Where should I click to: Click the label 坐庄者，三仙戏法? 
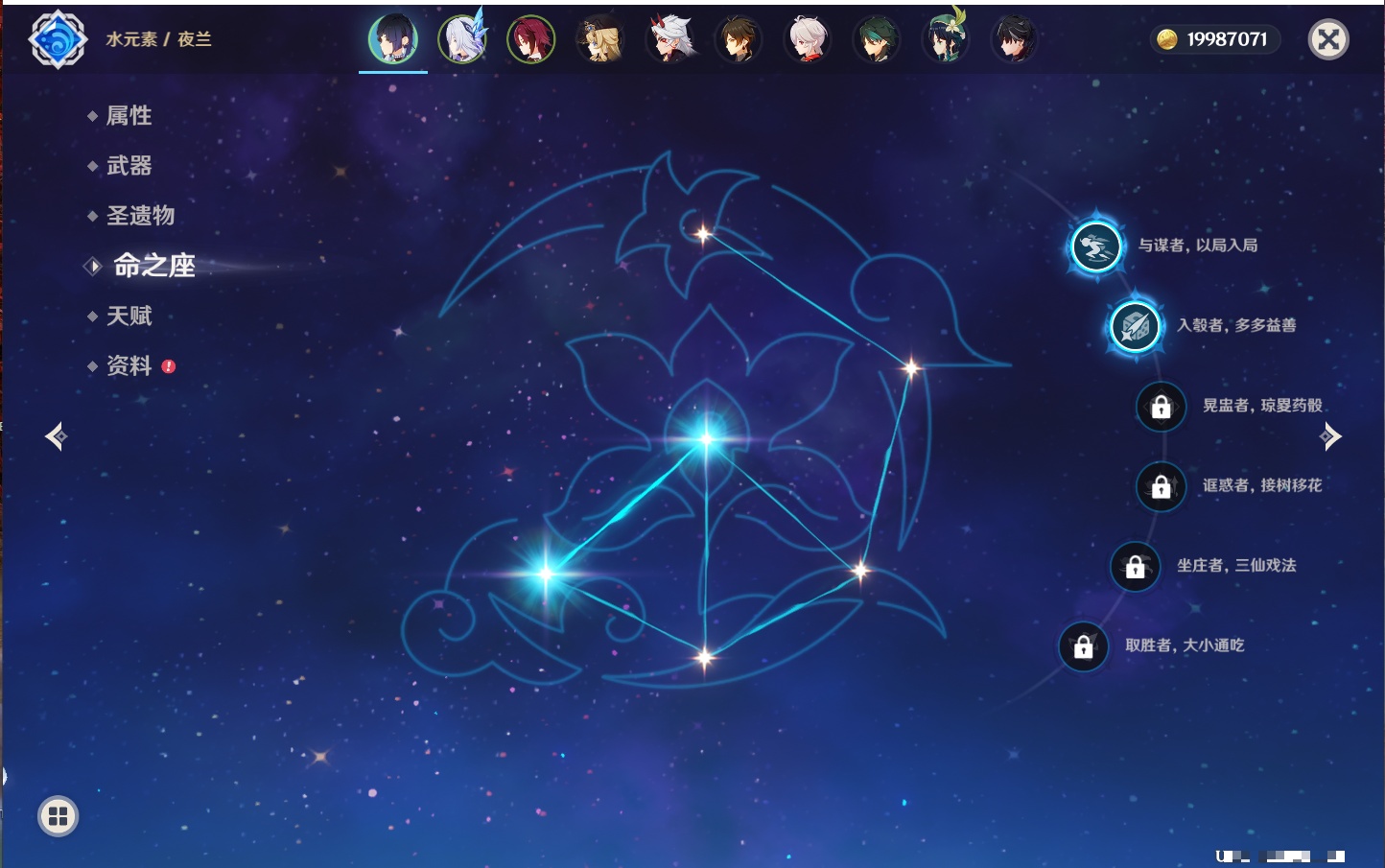click(x=1236, y=566)
